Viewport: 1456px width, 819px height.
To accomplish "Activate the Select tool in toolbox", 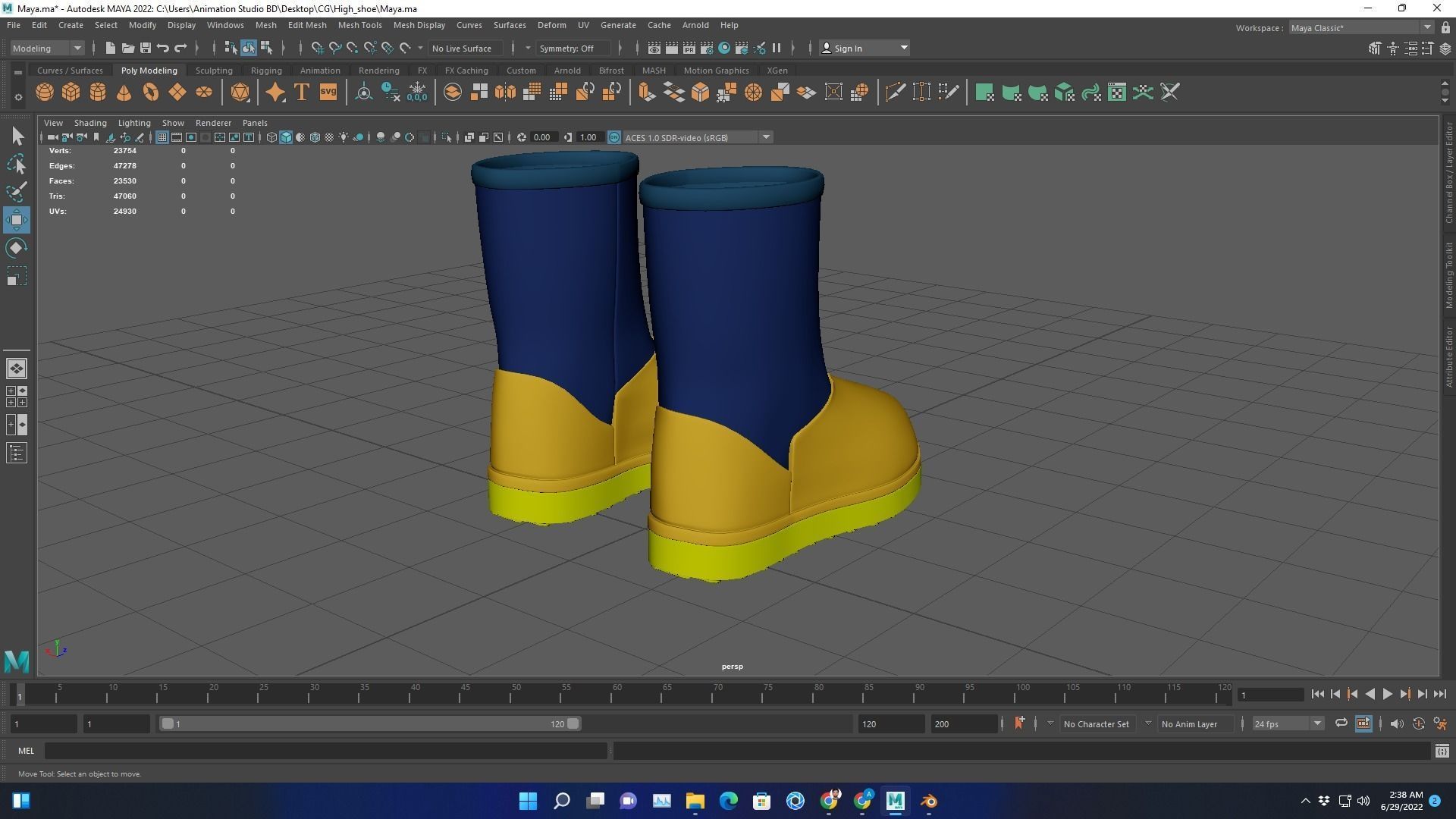I will (17, 136).
